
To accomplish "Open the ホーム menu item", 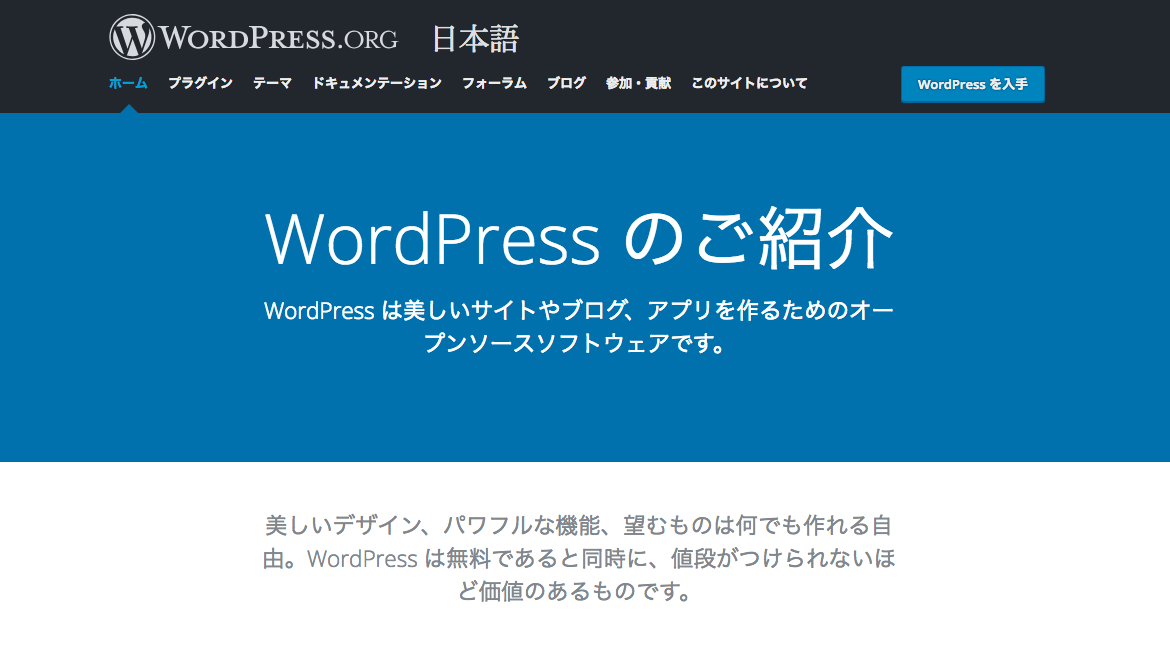I will 128,83.
